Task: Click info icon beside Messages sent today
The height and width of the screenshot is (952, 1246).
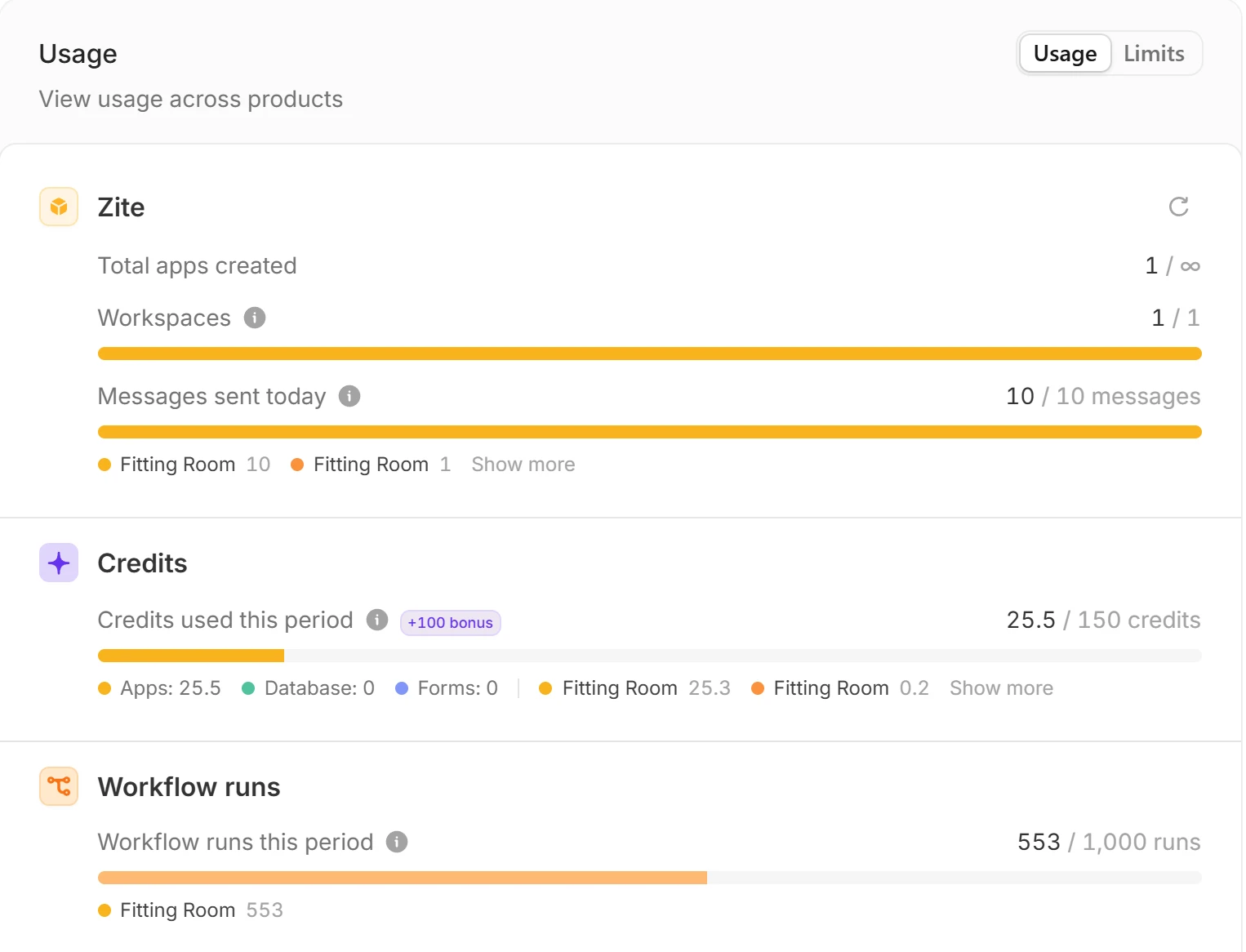Action: (x=349, y=396)
